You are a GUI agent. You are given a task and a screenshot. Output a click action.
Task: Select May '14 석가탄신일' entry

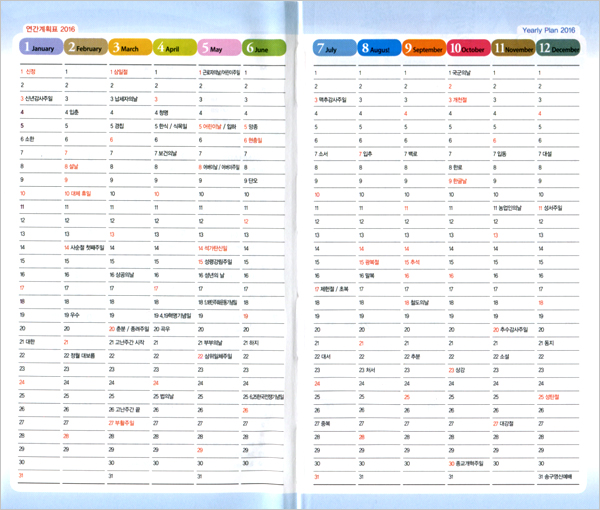(213, 248)
